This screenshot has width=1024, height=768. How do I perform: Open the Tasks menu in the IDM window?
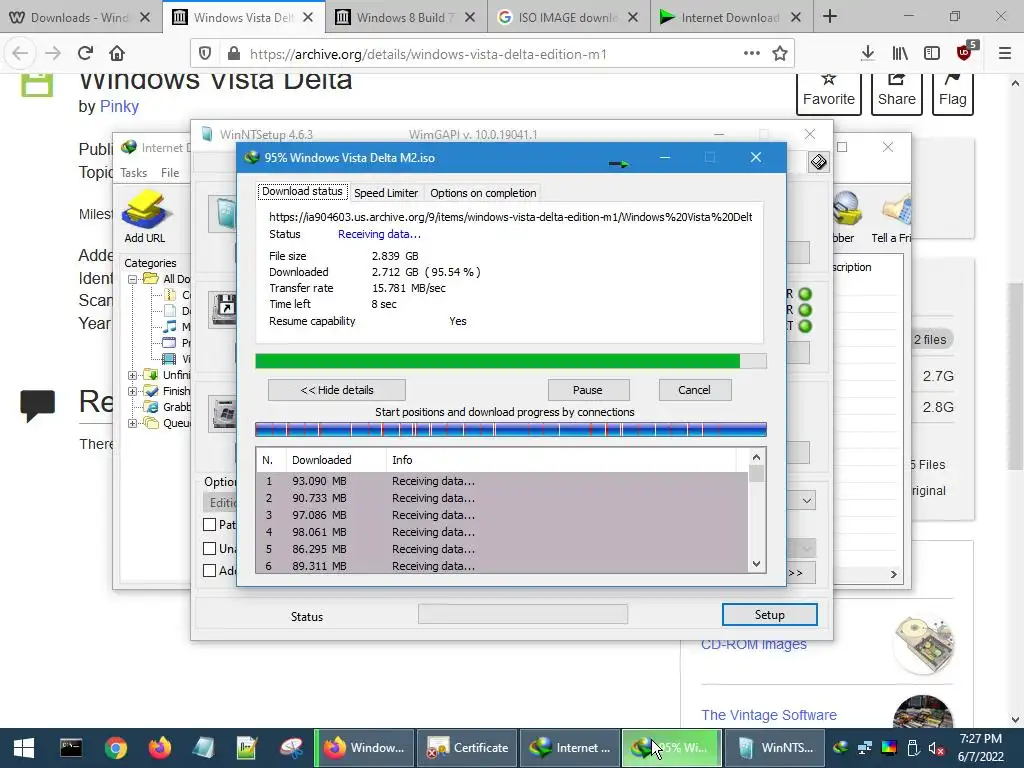pyautogui.click(x=133, y=172)
